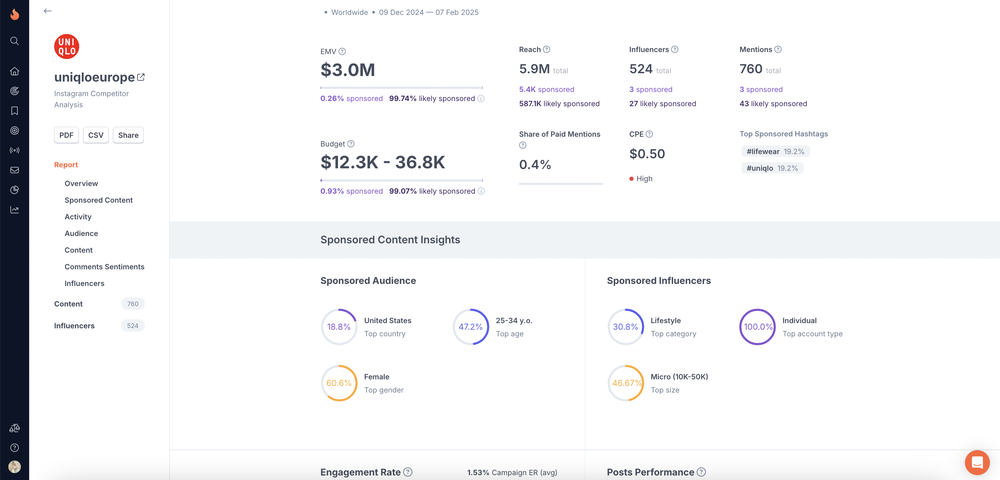This screenshot has height=480, width=1000.
Task: Click the Uniqlo logo thumbnail
Action: point(67,47)
